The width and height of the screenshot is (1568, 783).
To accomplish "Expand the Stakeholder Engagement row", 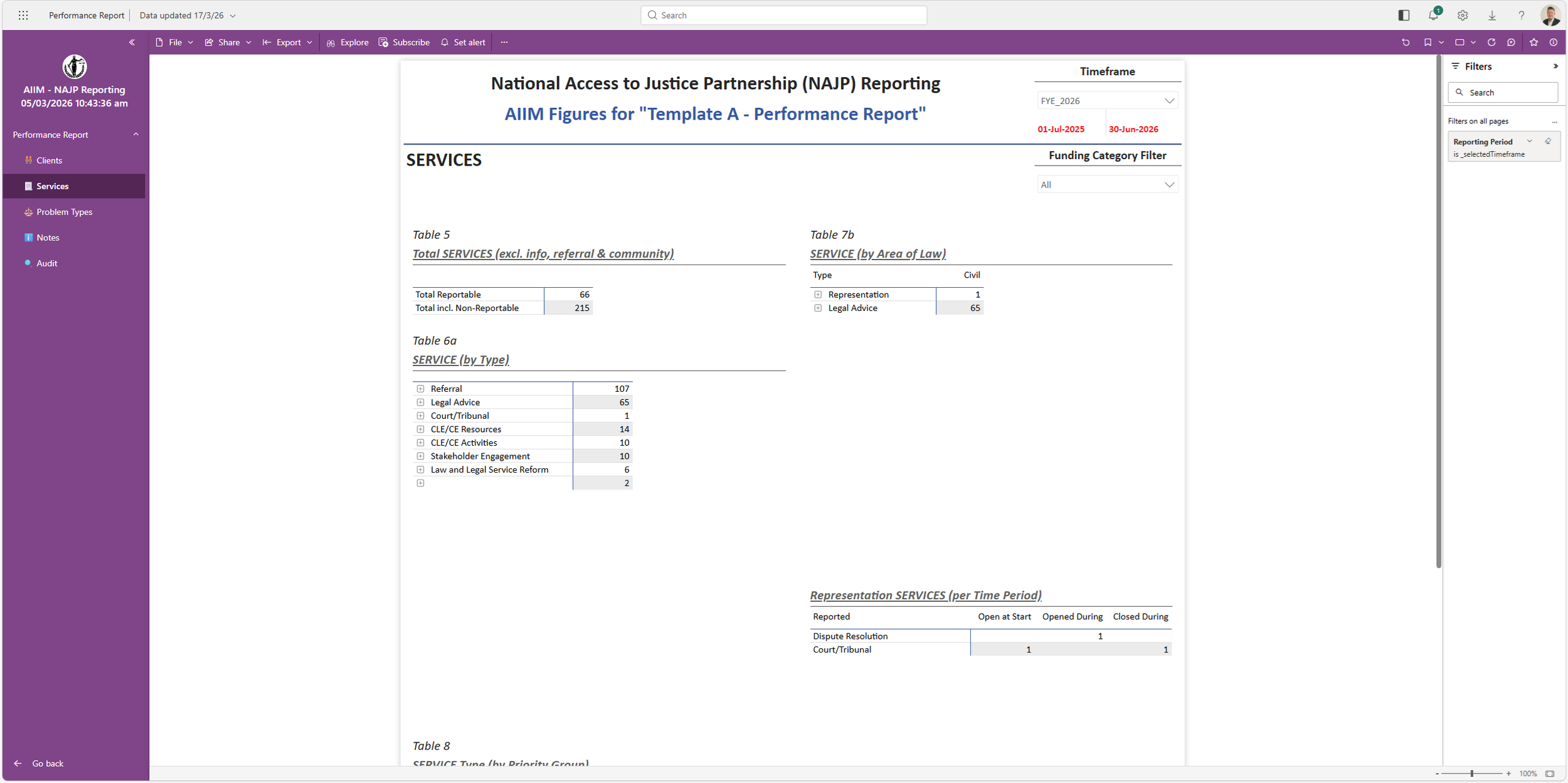I will [x=420, y=456].
